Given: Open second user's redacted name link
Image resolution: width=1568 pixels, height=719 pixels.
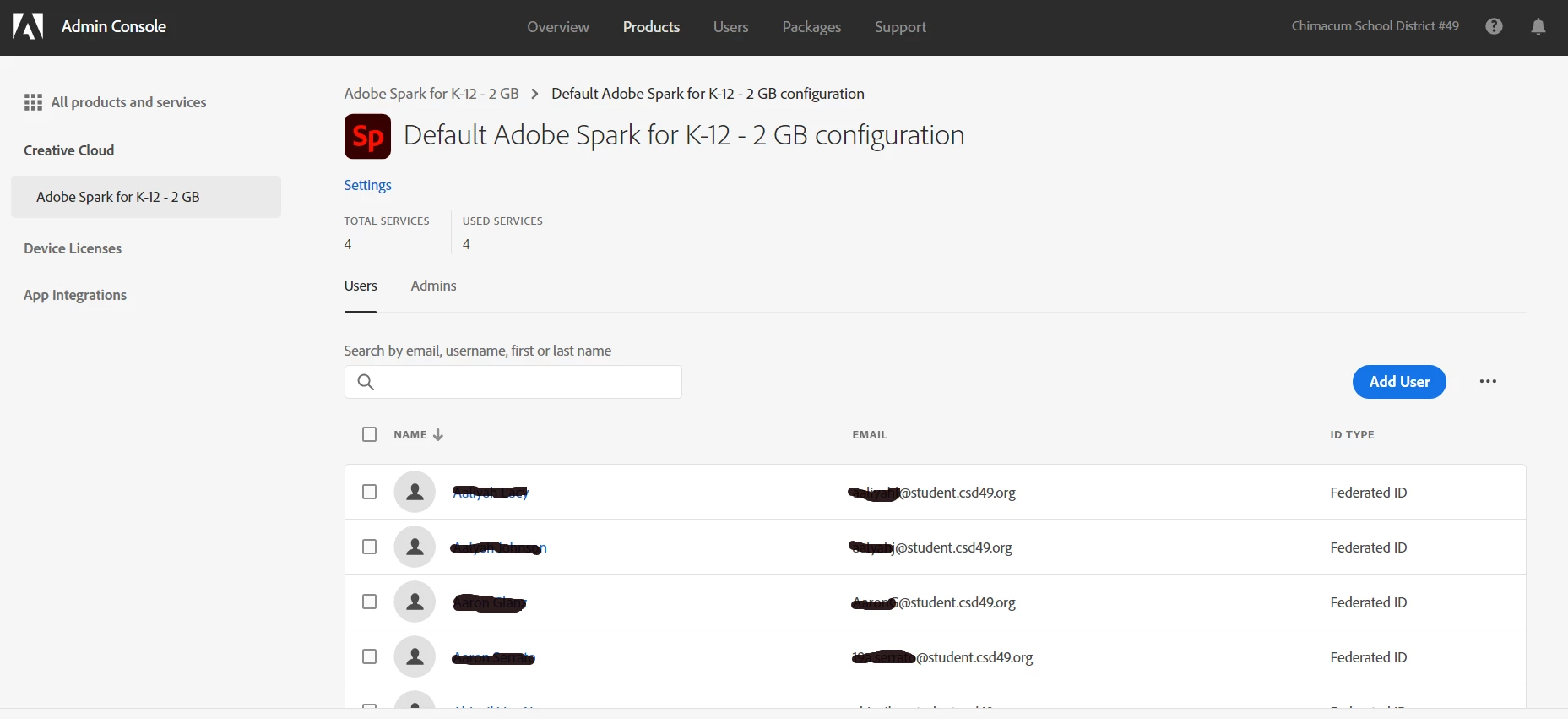Looking at the screenshot, I should 498,547.
